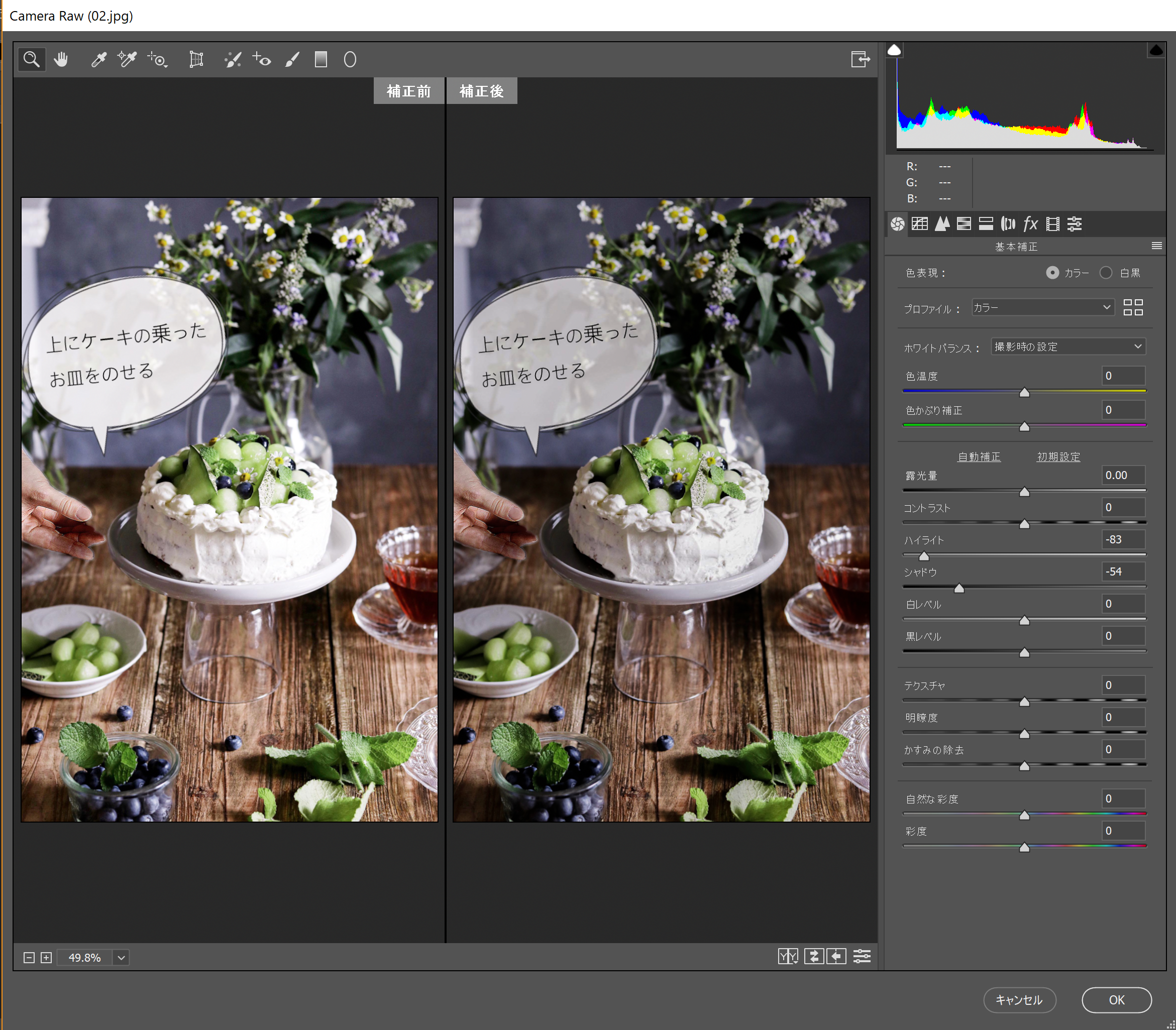Open the Presets panel tab
Image resolution: width=1176 pixels, height=1030 pixels.
point(1074,224)
